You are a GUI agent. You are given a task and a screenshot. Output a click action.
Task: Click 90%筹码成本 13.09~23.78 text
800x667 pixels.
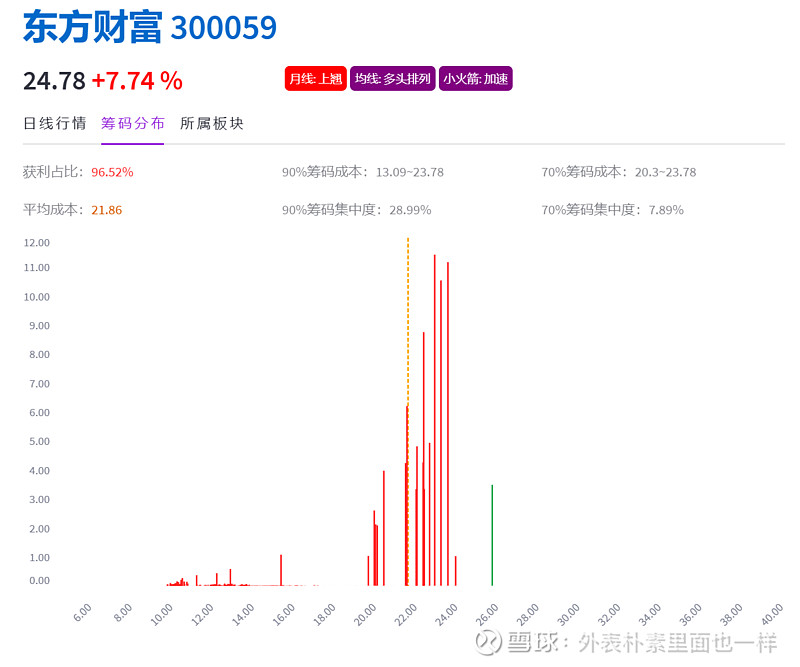(363, 172)
